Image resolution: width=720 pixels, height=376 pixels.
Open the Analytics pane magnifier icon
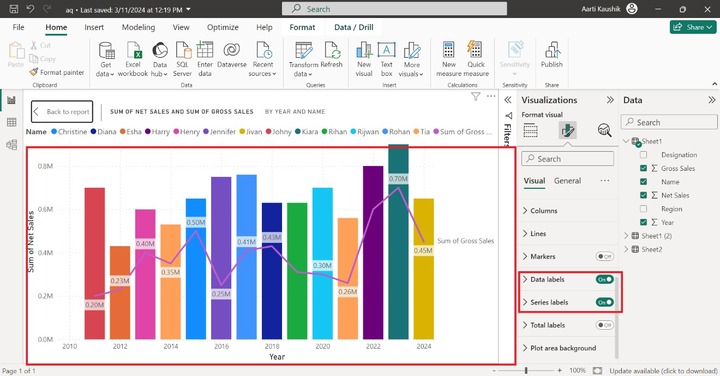(x=605, y=130)
